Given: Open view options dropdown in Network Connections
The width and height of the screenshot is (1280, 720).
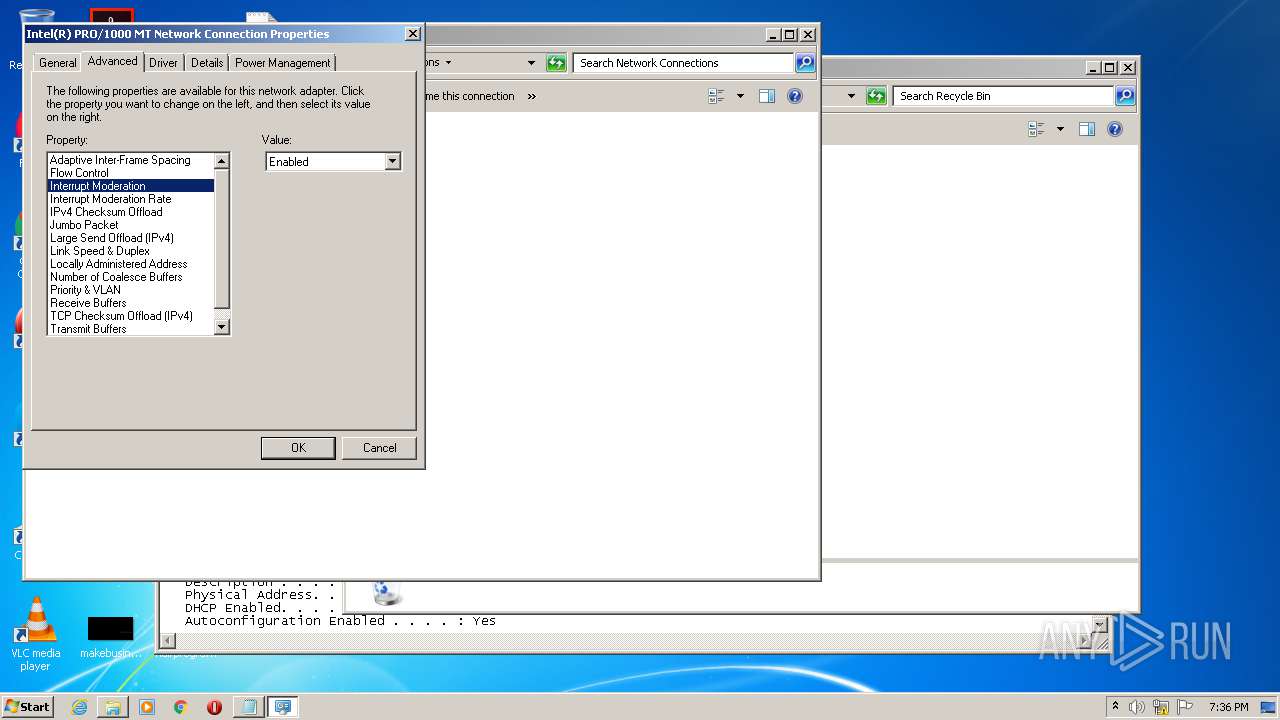Looking at the screenshot, I should coord(740,96).
